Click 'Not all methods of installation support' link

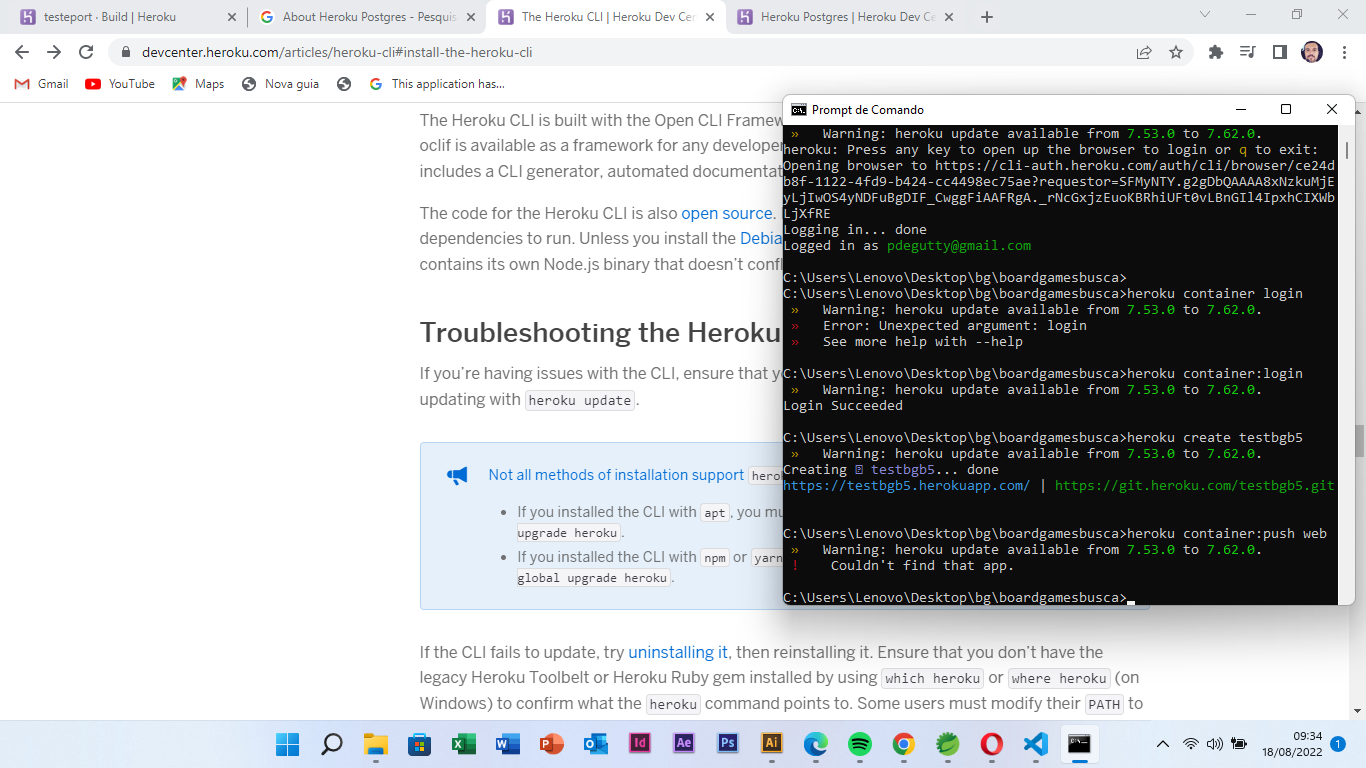pos(616,475)
